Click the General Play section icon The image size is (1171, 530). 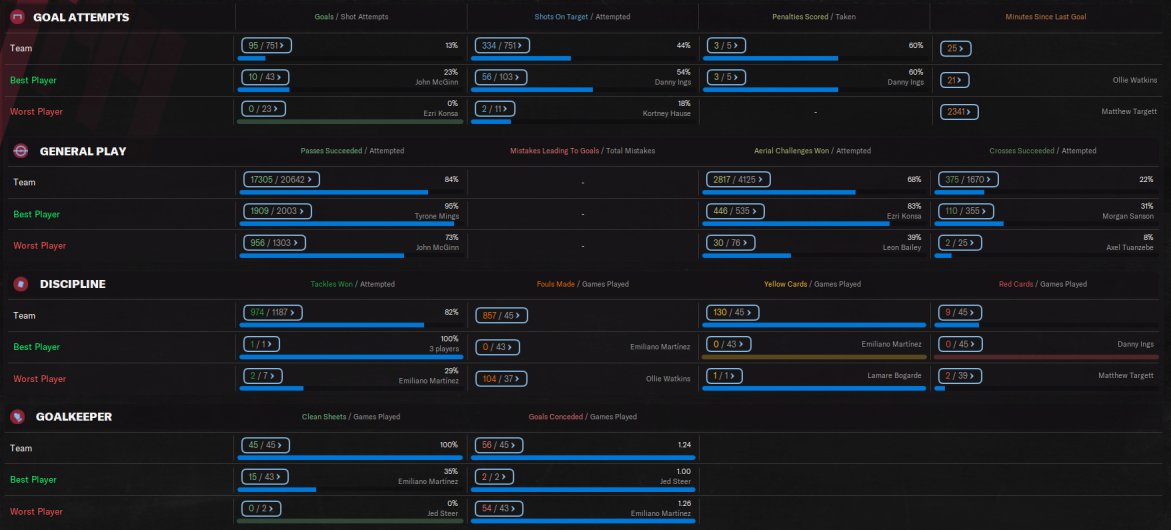[x=21, y=151]
